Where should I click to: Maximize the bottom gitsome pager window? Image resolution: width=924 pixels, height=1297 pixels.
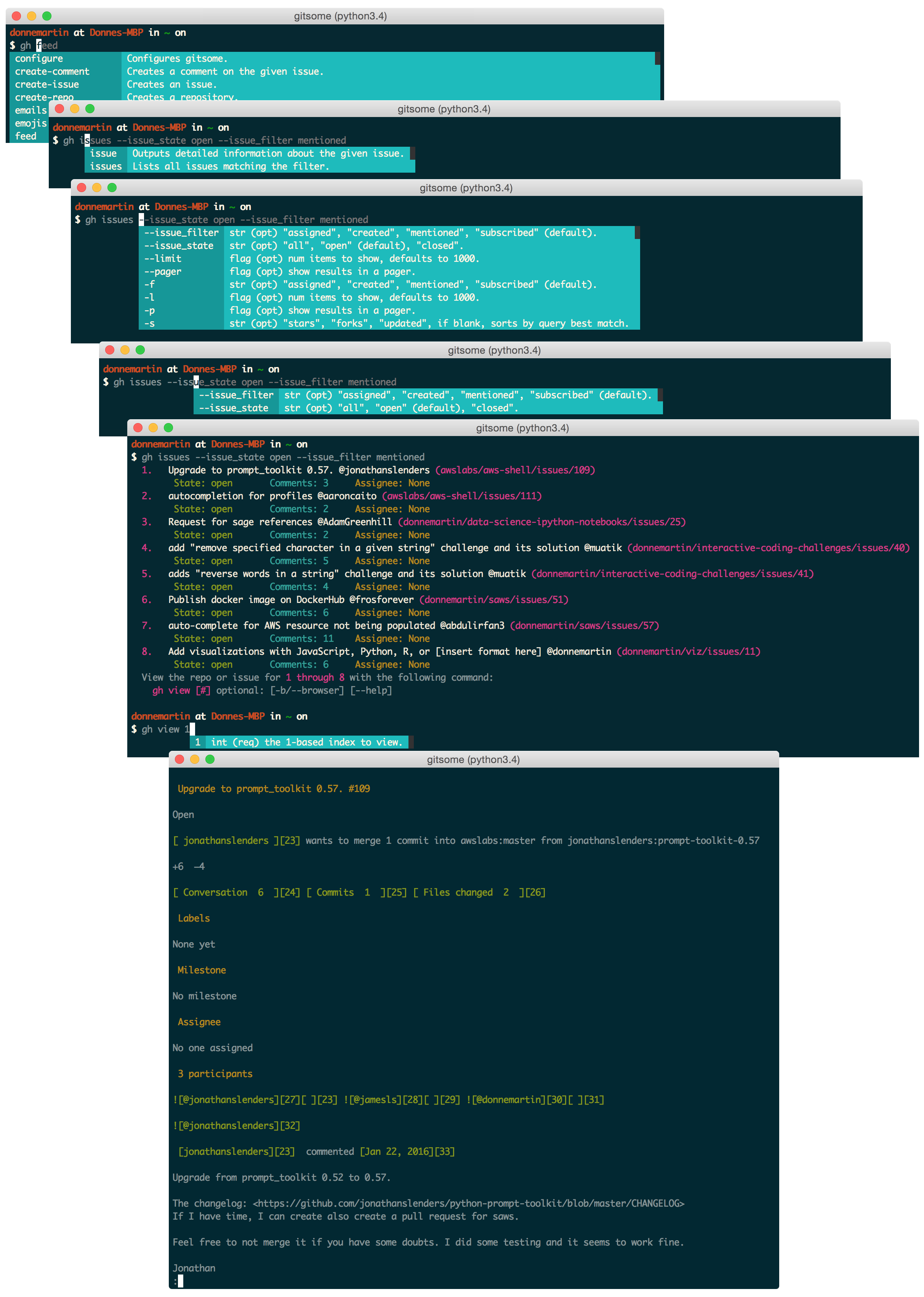pyautogui.click(x=210, y=759)
